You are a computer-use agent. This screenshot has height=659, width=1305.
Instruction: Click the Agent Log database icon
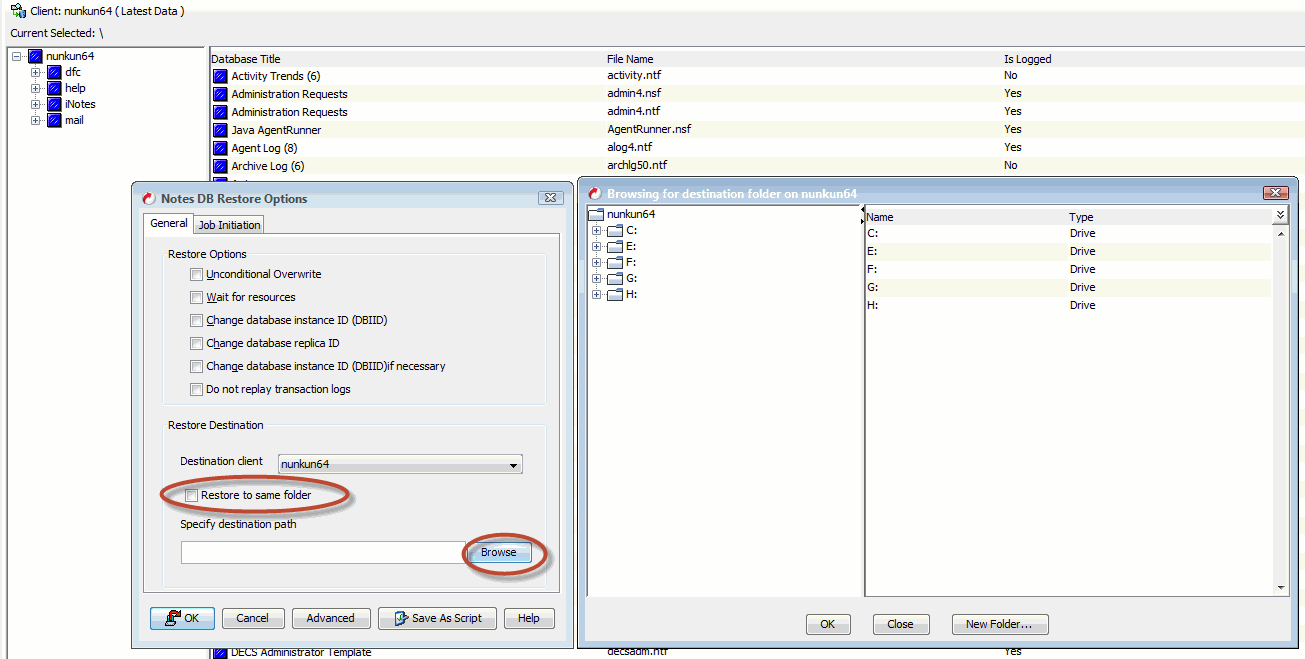point(220,147)
